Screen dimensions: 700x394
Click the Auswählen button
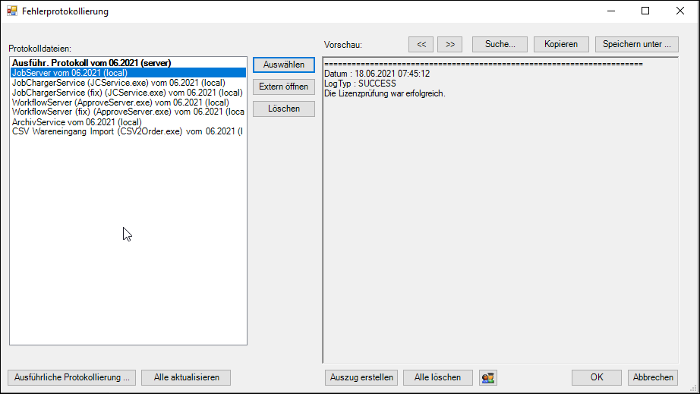pyautogui.click(x=283, y=65)
